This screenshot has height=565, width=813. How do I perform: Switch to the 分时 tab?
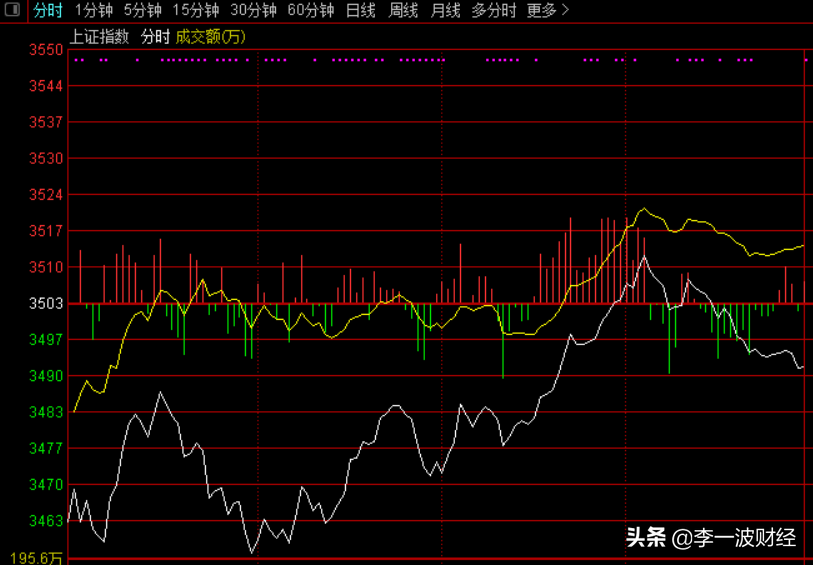coord(48,10)
